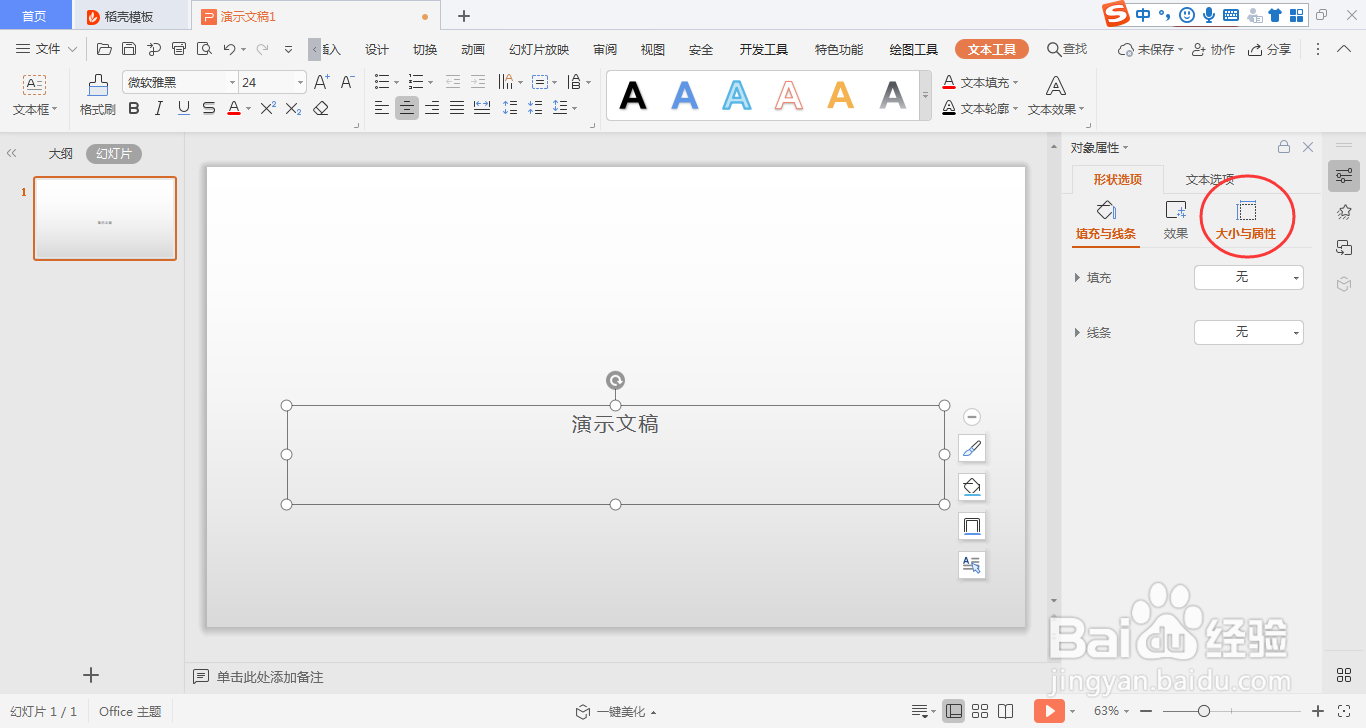The height and width of the screenshot is (728, 1366).
Task: Open font color dropdown arrow
Action: coord(248,109)
